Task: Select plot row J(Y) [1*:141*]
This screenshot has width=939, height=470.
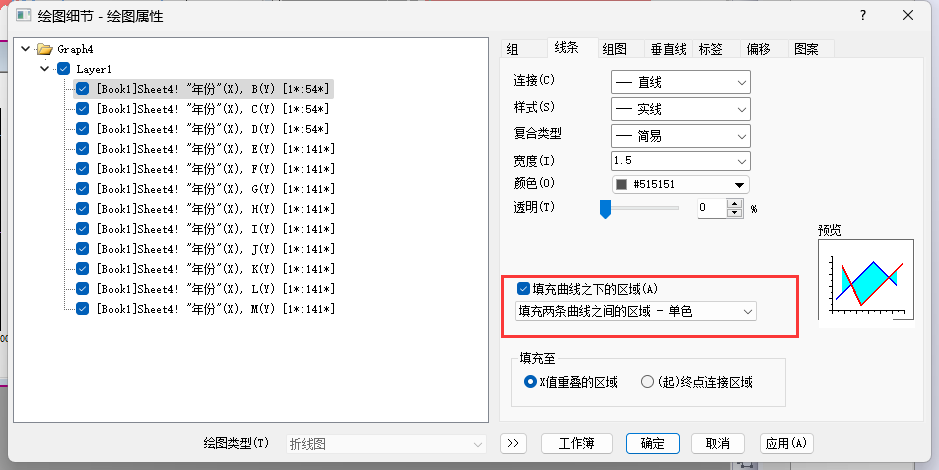Action: 216,248
